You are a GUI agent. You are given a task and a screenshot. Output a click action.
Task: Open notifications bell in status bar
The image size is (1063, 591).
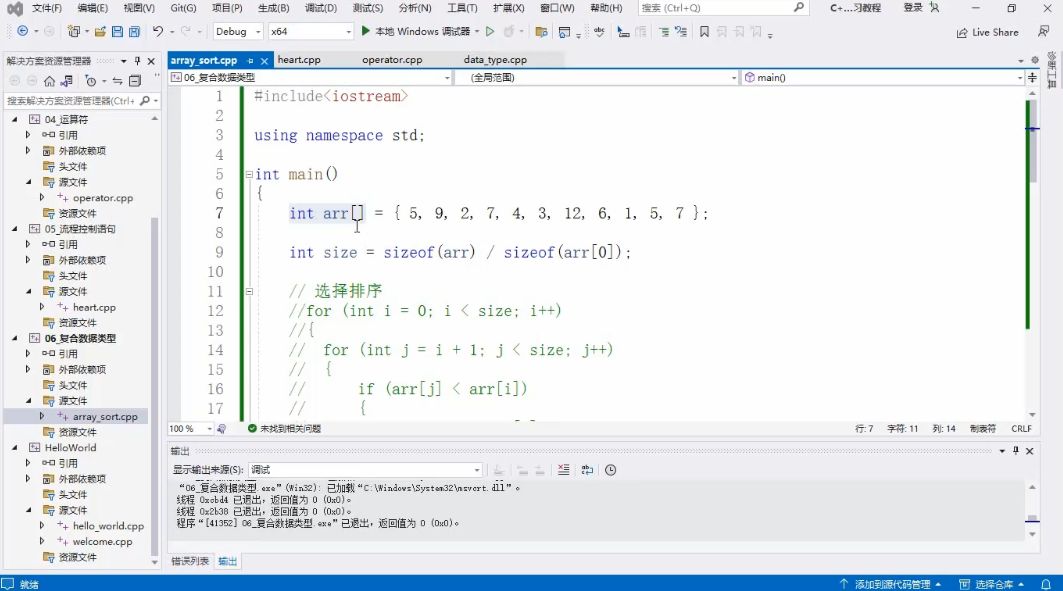point(1046,584)
